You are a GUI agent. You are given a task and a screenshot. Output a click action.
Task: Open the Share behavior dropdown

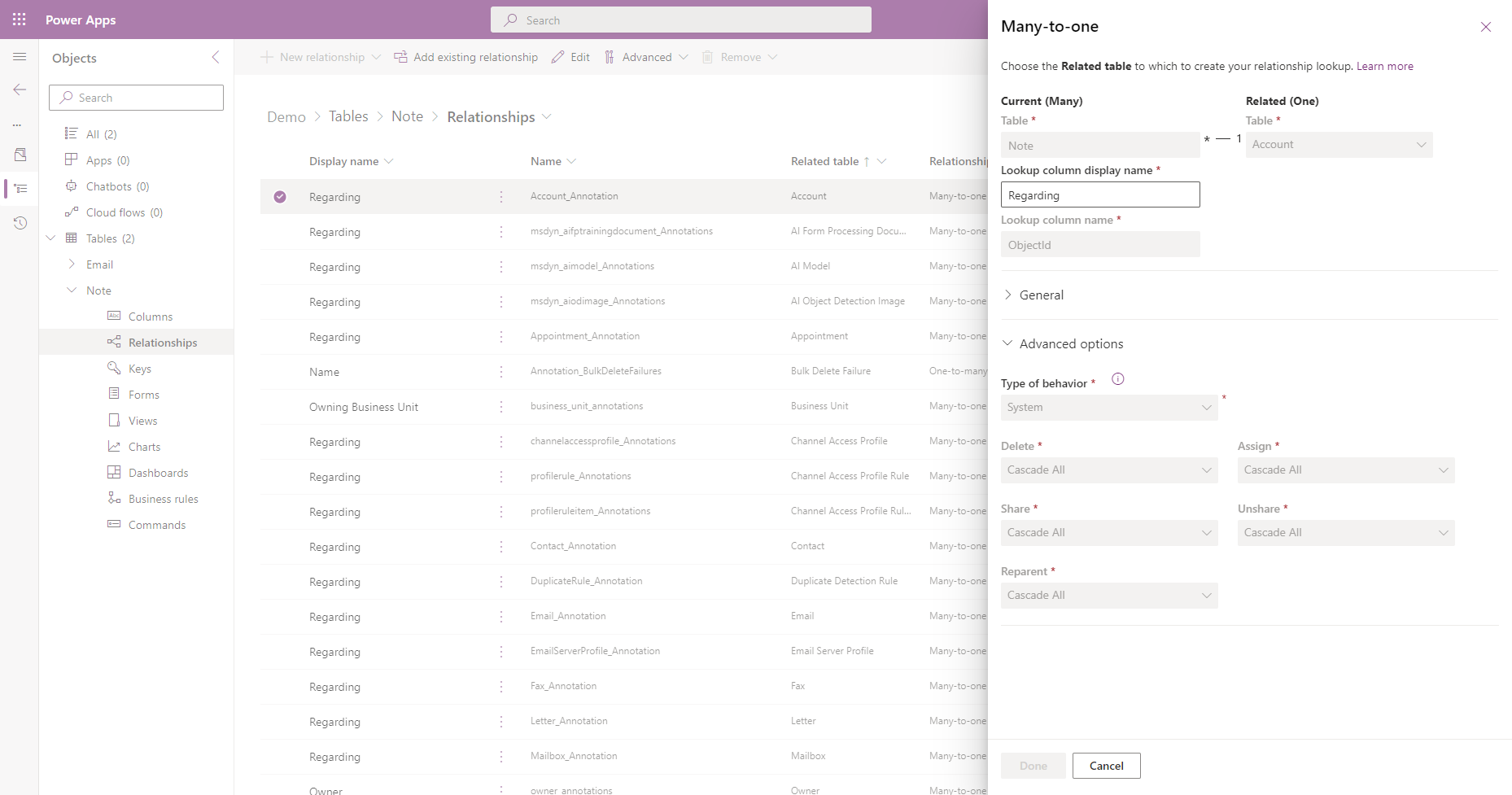click(1109, 533)
